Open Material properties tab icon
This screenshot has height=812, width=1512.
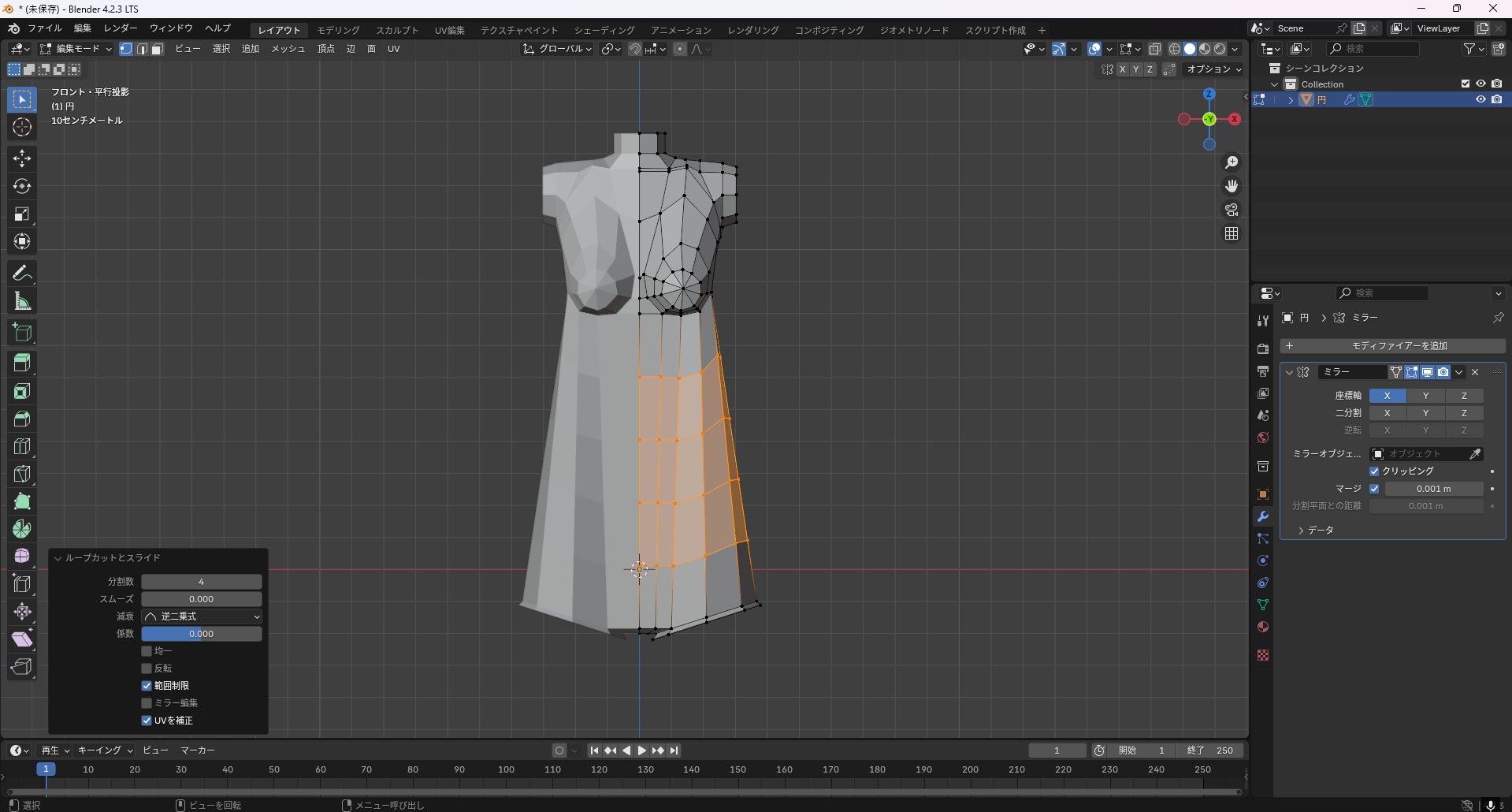(1263, 627)
